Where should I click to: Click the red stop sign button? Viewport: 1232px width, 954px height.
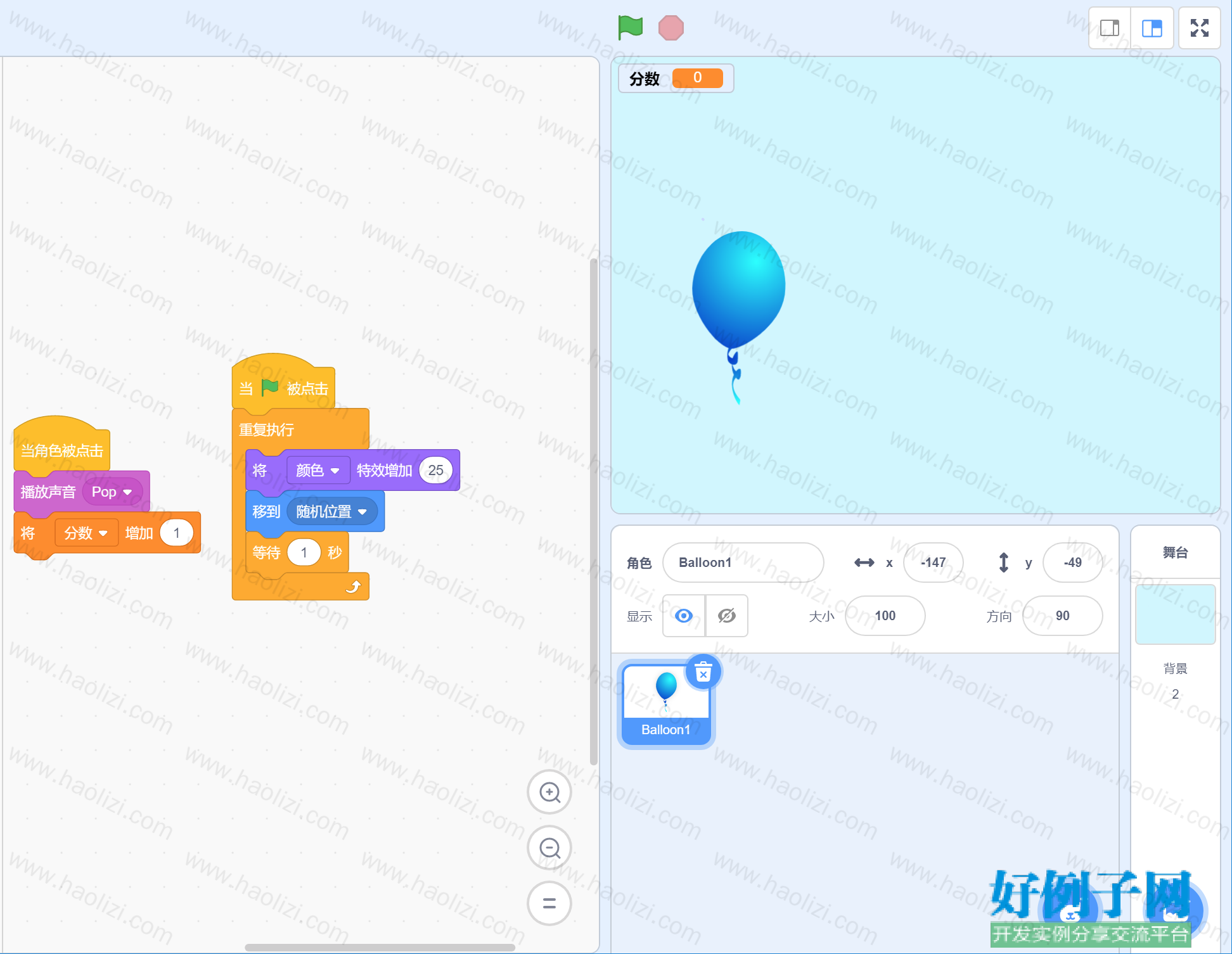(x=671, y=28)
